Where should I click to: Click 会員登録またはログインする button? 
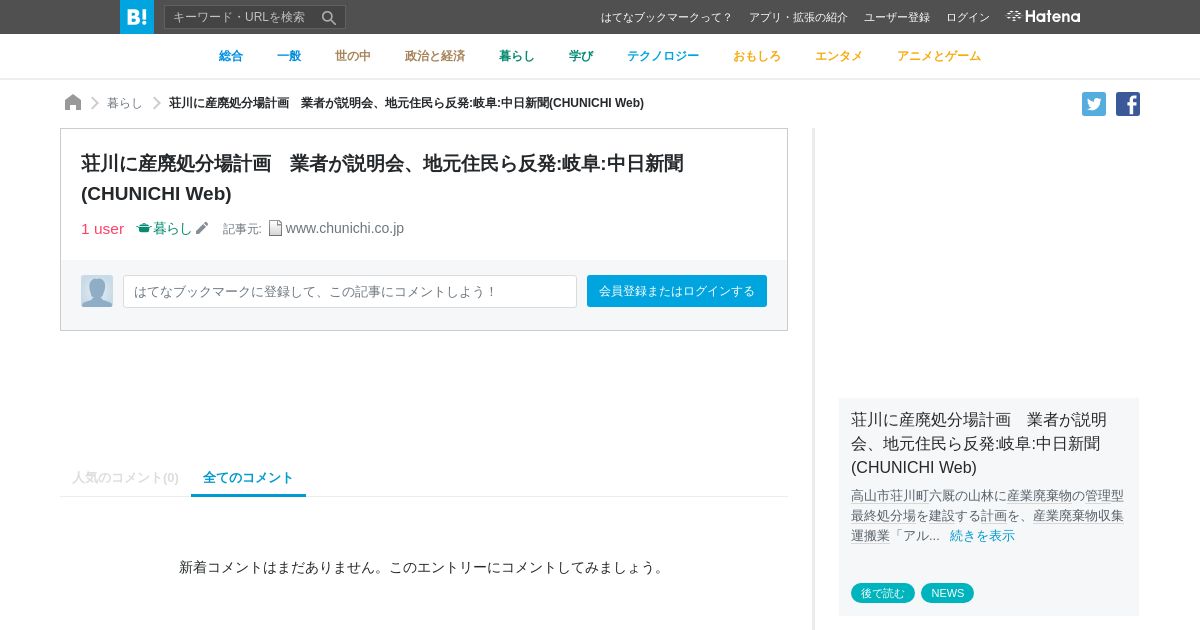tap(677, 291)
